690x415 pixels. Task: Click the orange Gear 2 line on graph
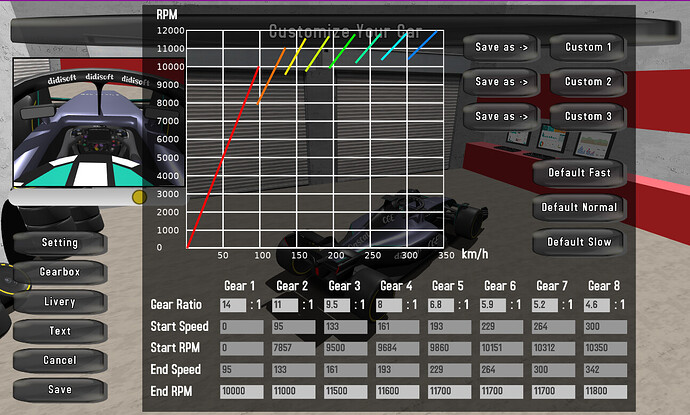click(271, 76)
